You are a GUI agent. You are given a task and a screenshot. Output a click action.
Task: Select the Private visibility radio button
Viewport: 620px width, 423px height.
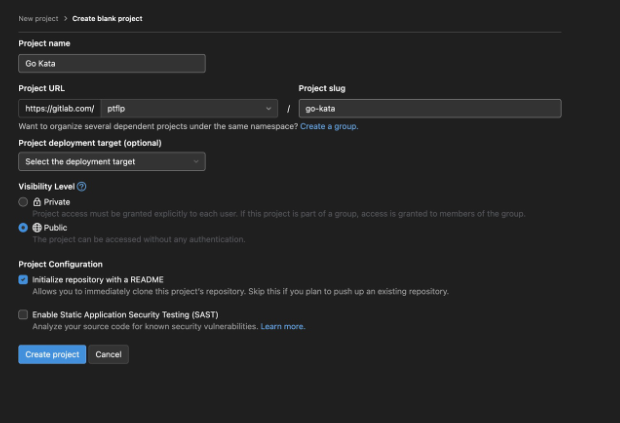tap(23, 201)
